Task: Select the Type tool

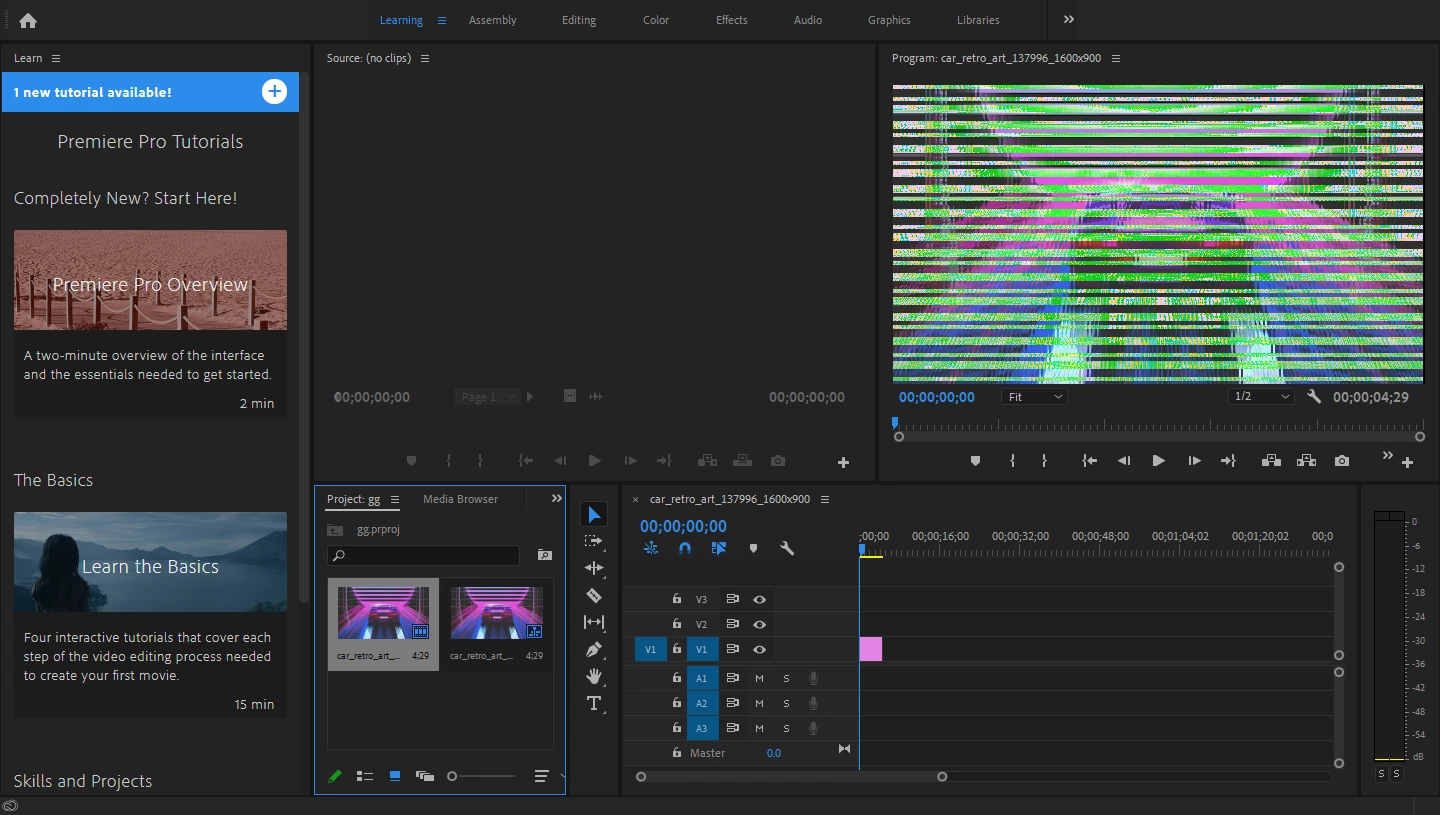Action: (x=594, y=703)
